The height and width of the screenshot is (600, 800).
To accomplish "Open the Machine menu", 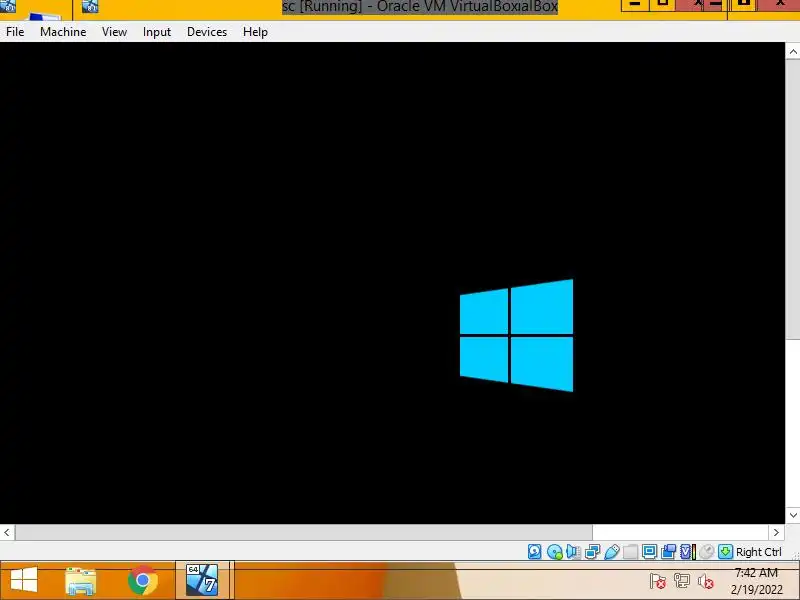I will click(x=63, y=32).
